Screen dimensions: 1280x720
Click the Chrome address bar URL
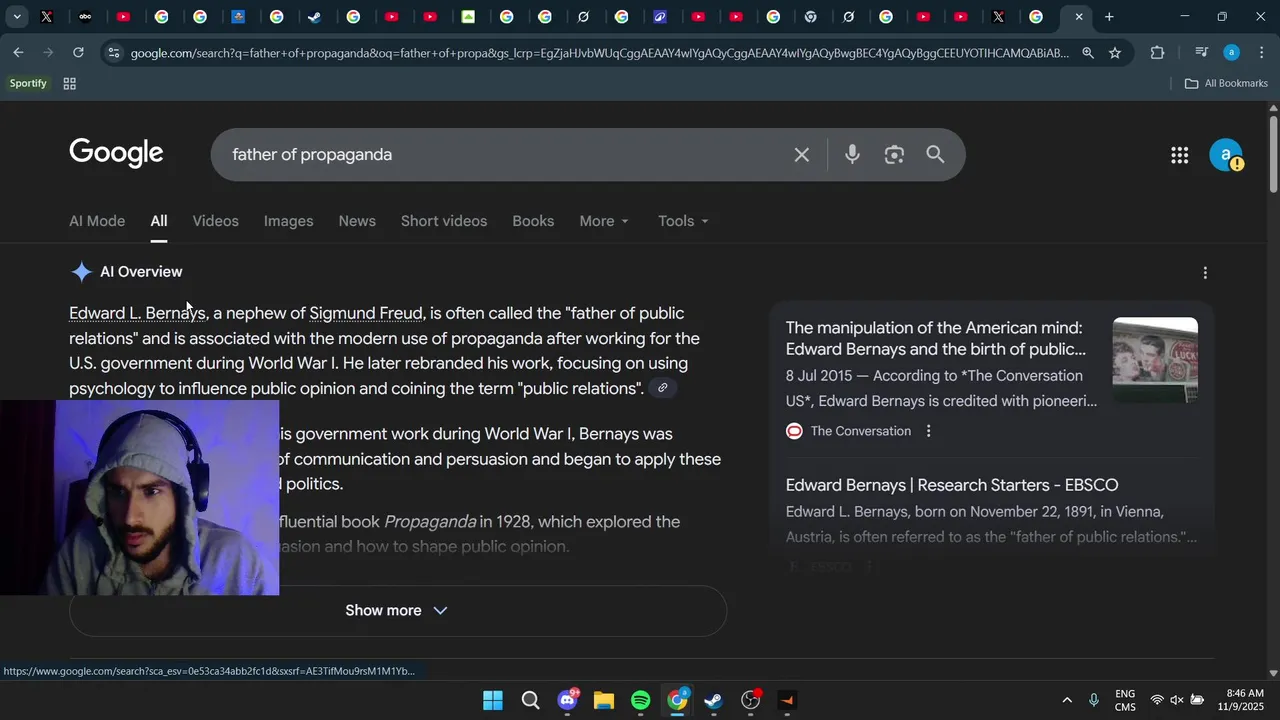tap(600, 53)
